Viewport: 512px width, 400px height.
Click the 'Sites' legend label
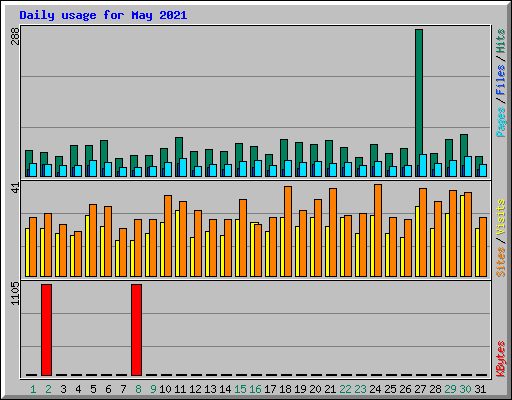(x=501, y=262)
